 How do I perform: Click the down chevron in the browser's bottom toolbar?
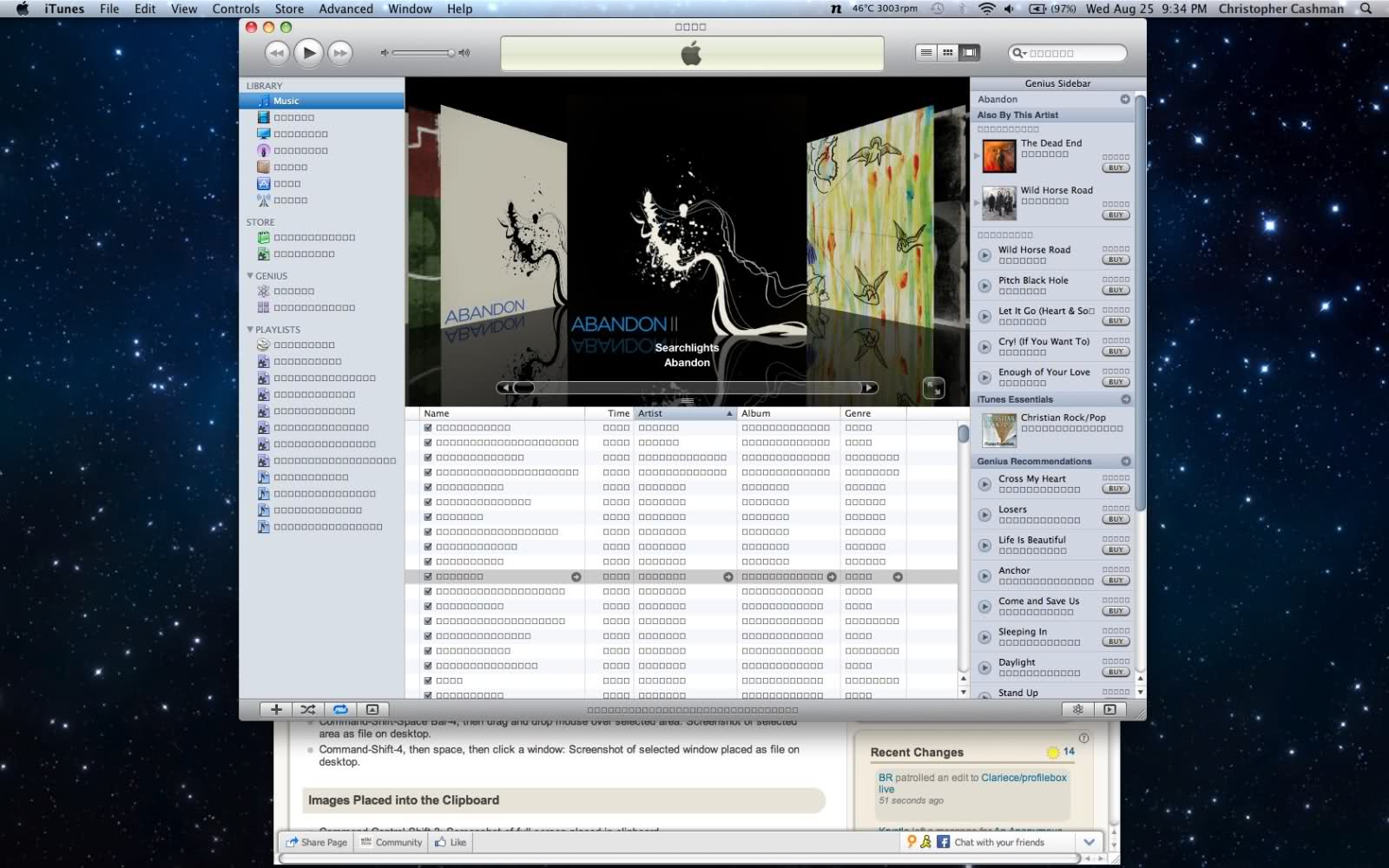click(x=1089, y=842)
